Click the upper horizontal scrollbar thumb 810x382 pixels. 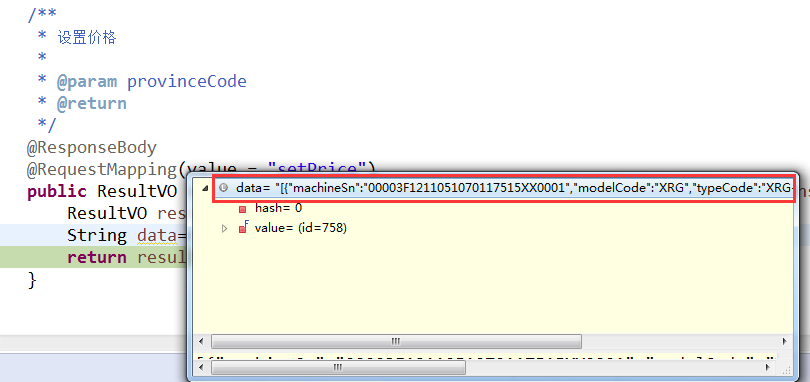pyautogui.click(x=396, y=342)
